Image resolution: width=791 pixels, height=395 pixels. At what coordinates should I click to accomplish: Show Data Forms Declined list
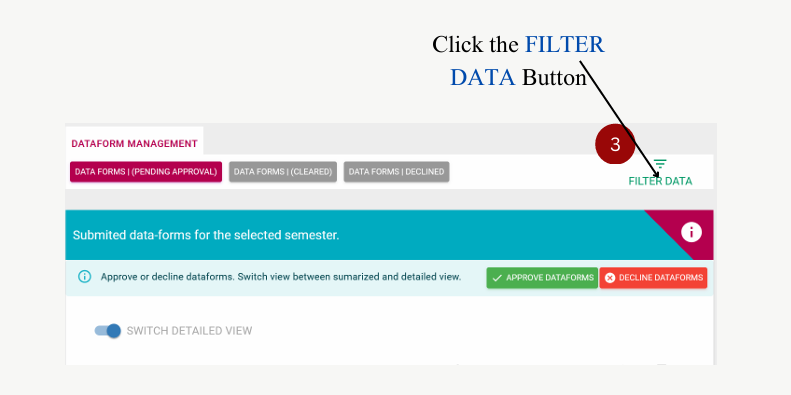point(397,172)
